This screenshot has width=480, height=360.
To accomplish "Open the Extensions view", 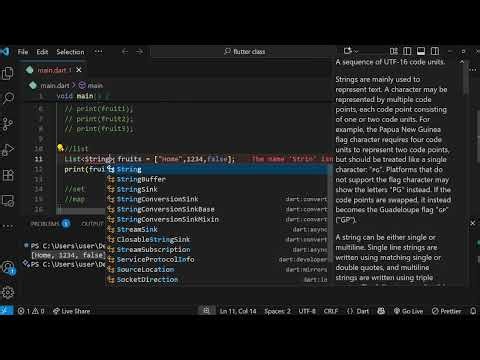I will [x=8, y=175].
